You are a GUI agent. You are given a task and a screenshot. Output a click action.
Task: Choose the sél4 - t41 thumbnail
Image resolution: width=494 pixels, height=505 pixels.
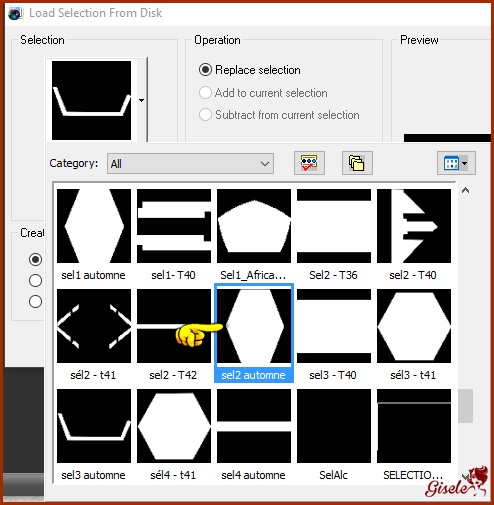[x=174, y=426]
